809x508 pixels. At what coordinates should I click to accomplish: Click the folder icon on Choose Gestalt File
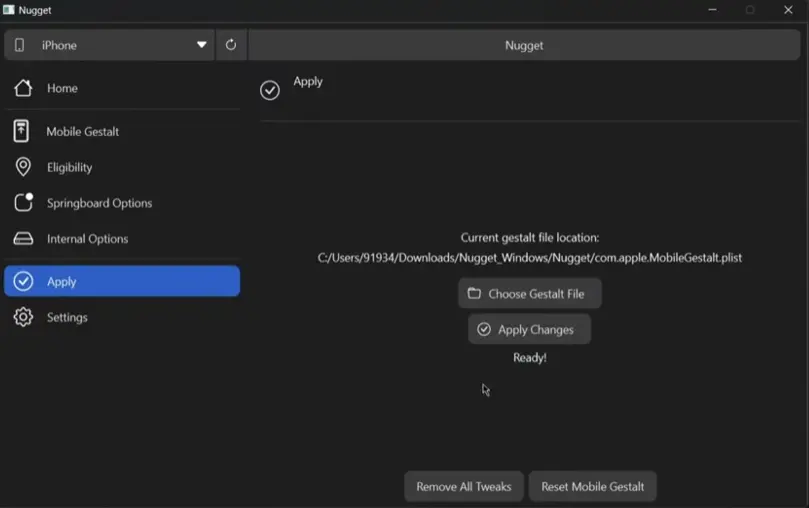474,293
